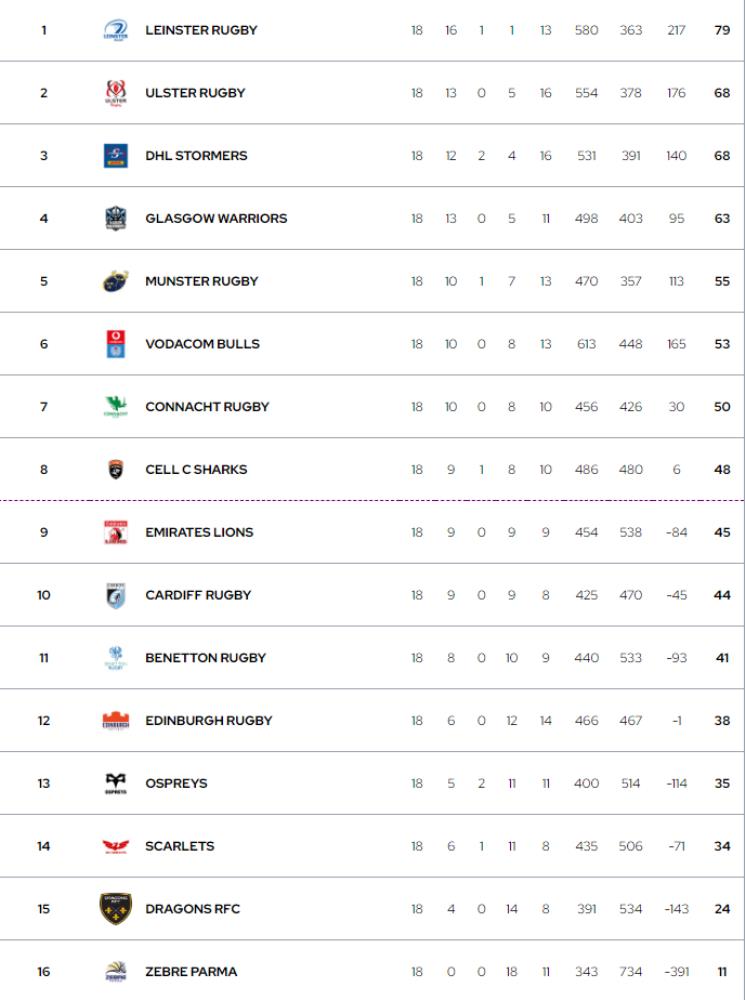Image resolution: width=745 pixels, height=1000 pixels.
Task: Open the Ospreys team name link
Action: pos(176,784)
